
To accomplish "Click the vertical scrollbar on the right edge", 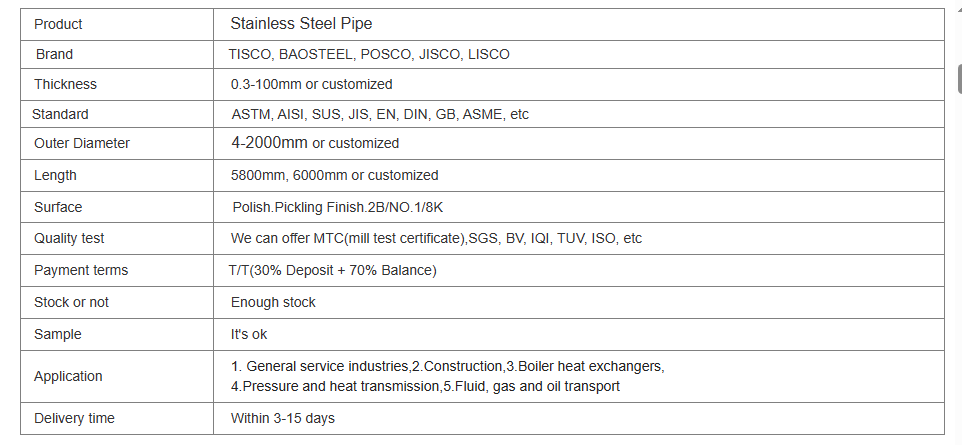I will pyautogui.click(x=959, y=80).
